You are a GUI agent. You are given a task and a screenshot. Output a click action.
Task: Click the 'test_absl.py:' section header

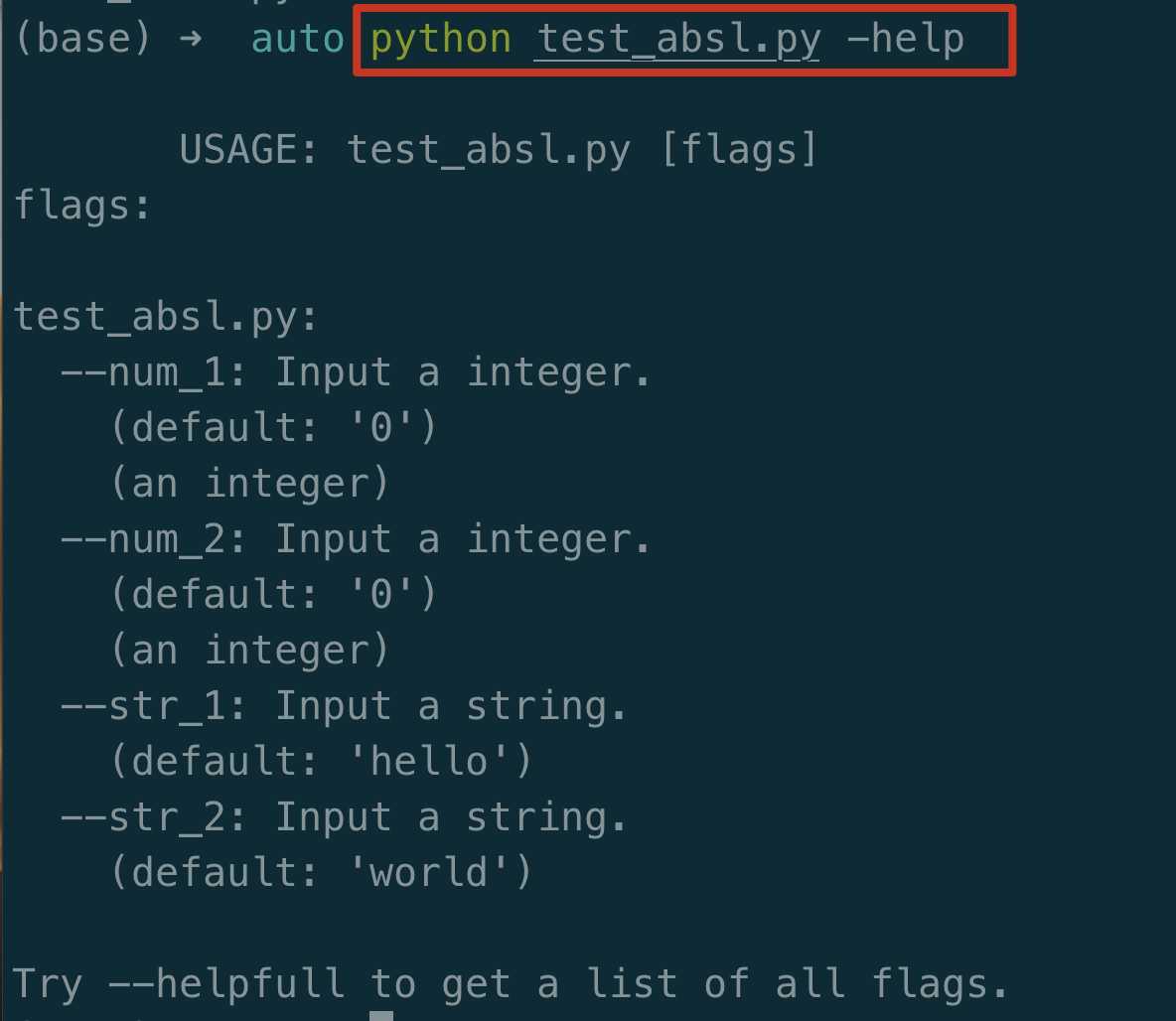pyautogui.click(x=166, y=317)
